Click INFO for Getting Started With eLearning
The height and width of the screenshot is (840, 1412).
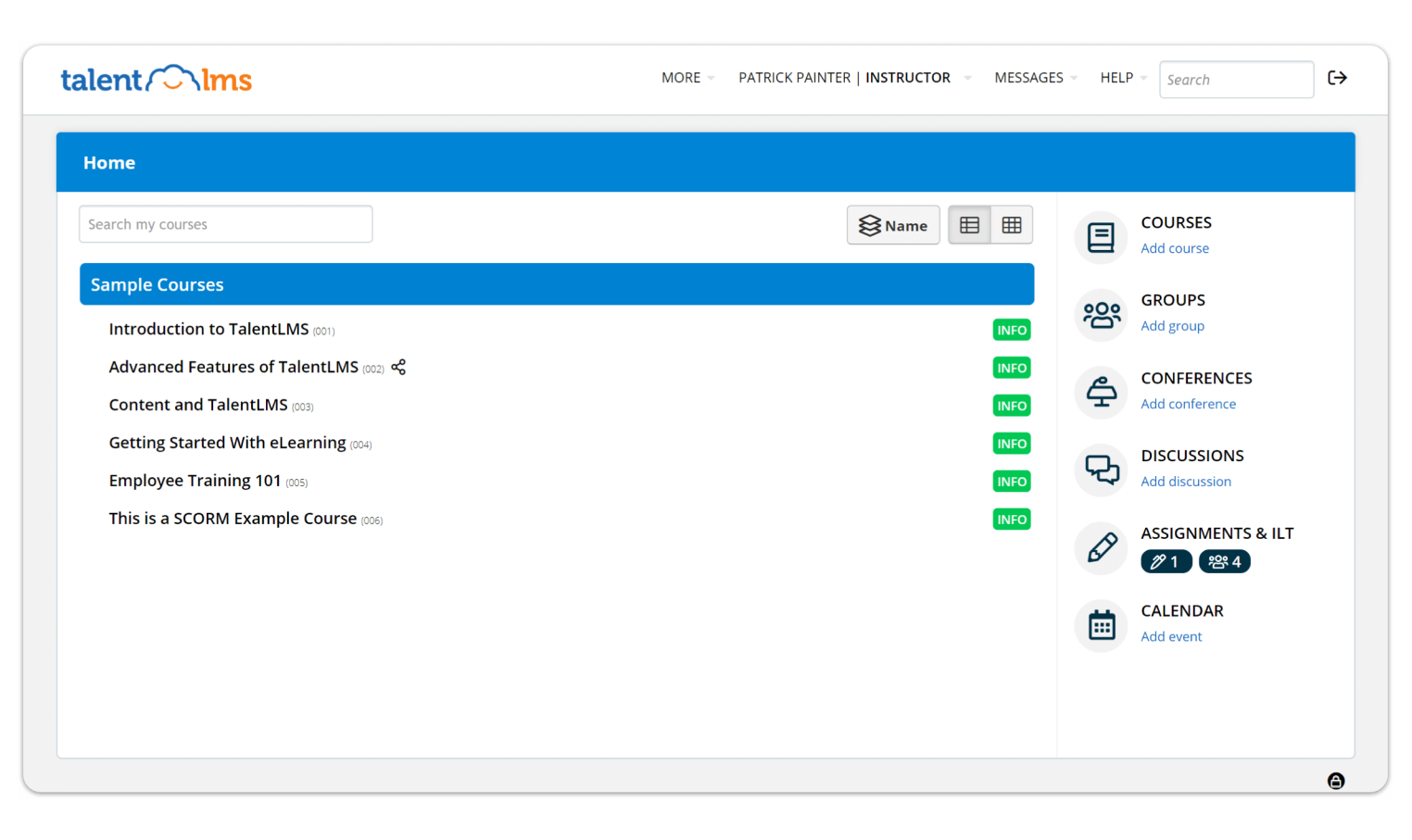1012,444
